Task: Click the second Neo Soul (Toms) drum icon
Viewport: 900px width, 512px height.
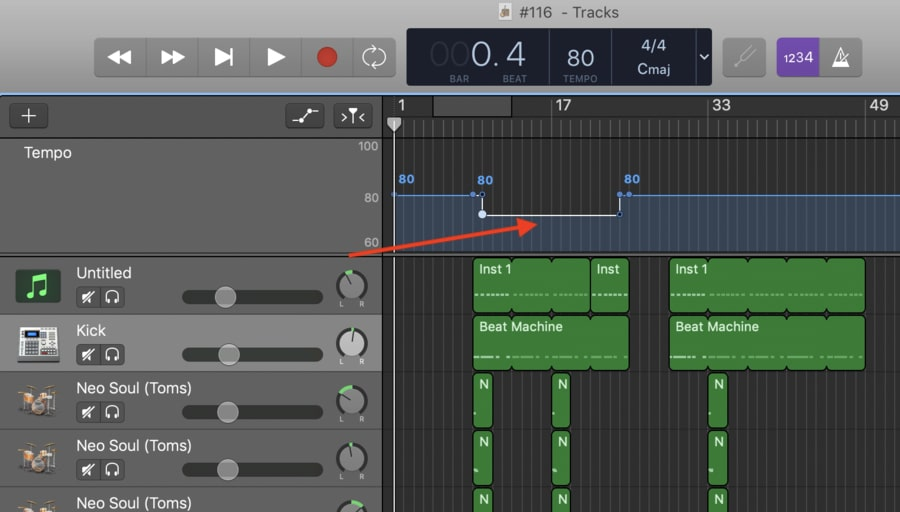Action: (38, 457)
